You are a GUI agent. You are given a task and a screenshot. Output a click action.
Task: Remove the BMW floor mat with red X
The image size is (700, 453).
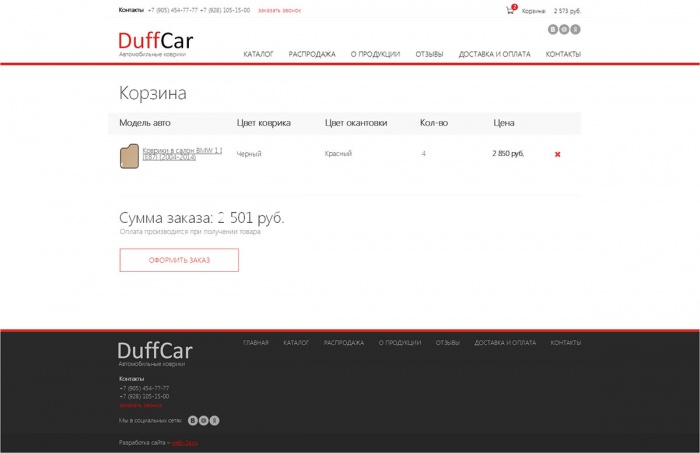(557, 154)
